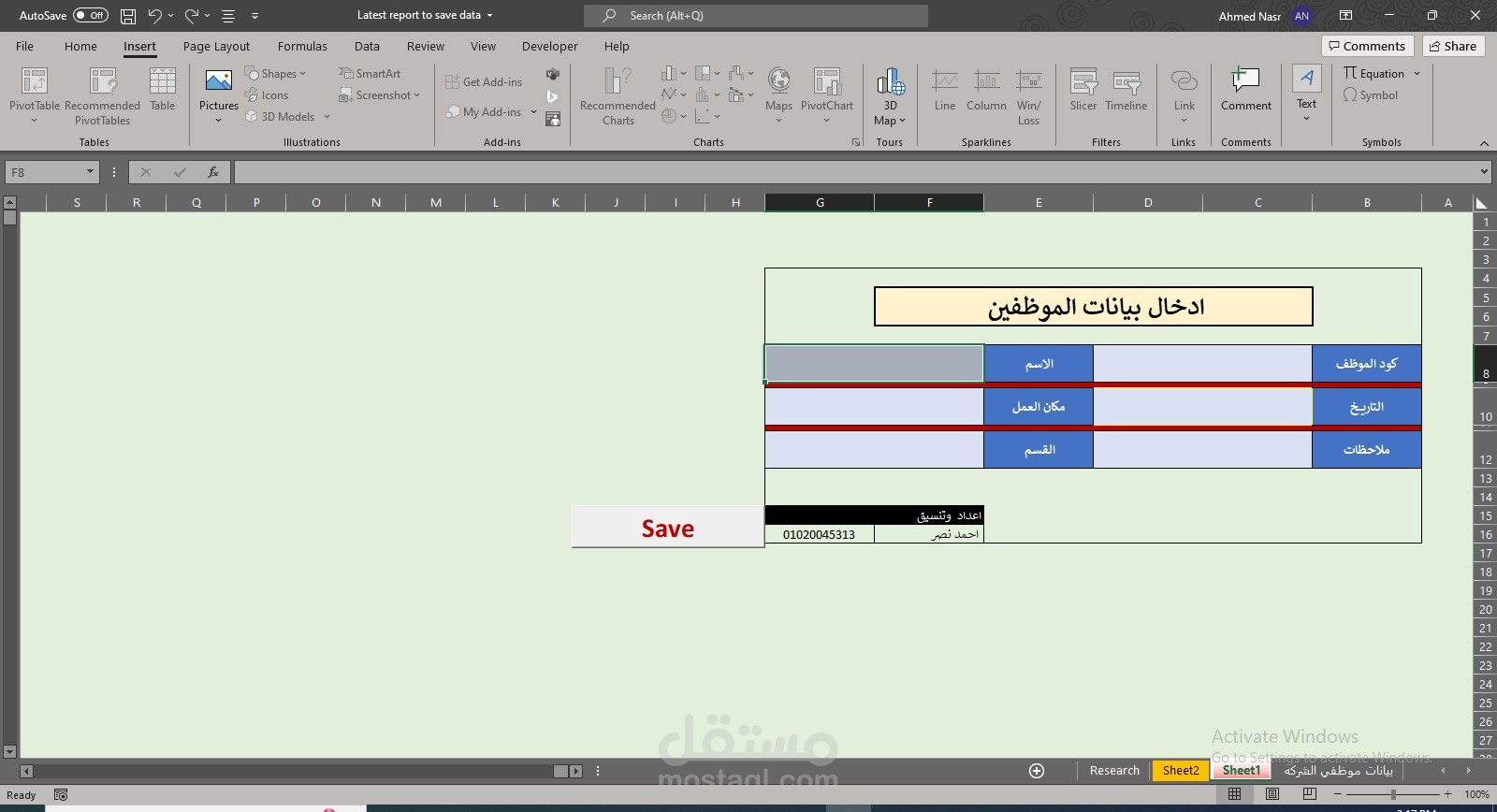Viewport: 1497px width, 812px height.
Task: Toggle AutoSave switch
Action: tap(90, 16)
